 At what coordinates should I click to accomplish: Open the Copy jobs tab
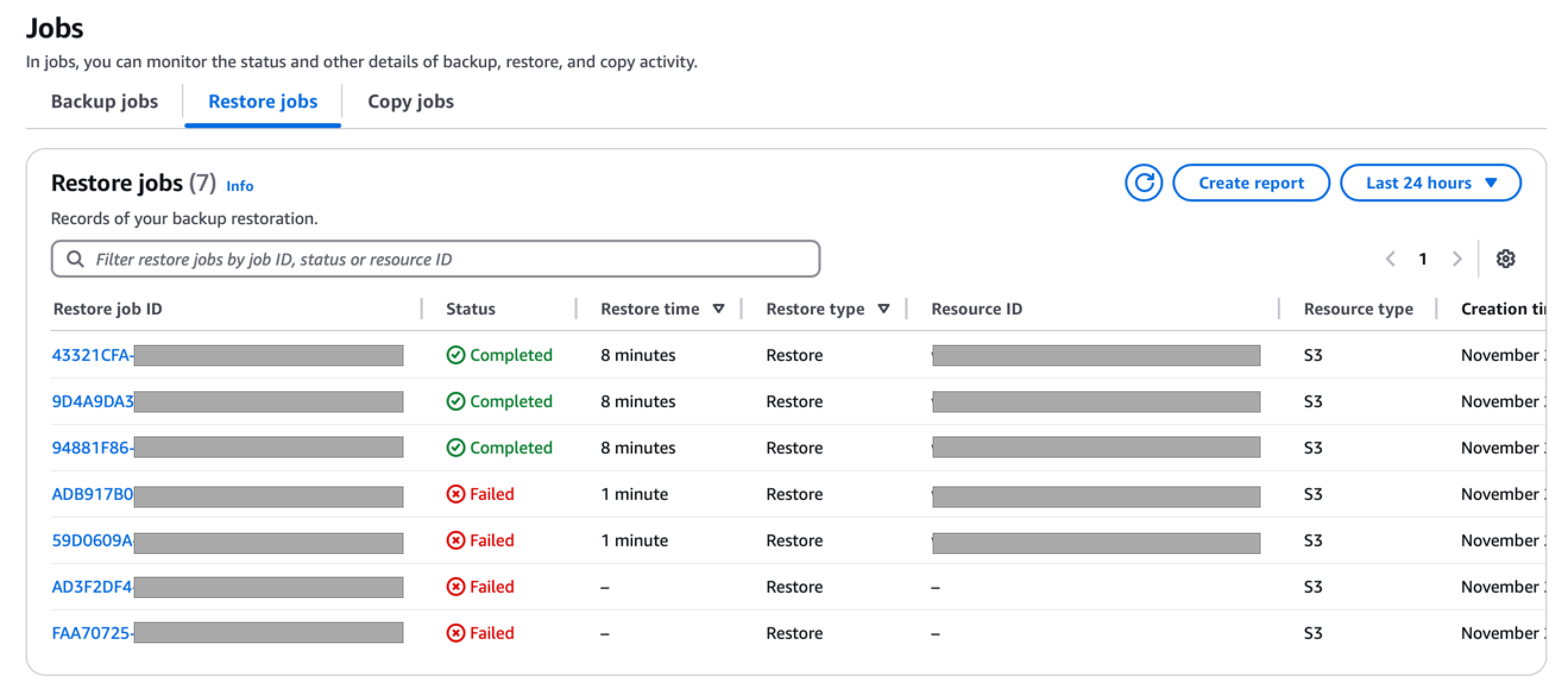click(x=410, y=101)
